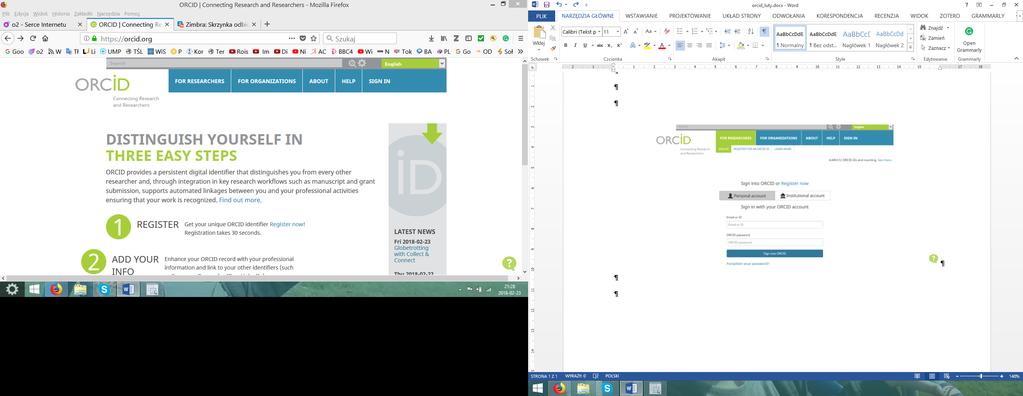Adjust the zoom slider in Word's status bar
1023x396 pixels.
981,376
